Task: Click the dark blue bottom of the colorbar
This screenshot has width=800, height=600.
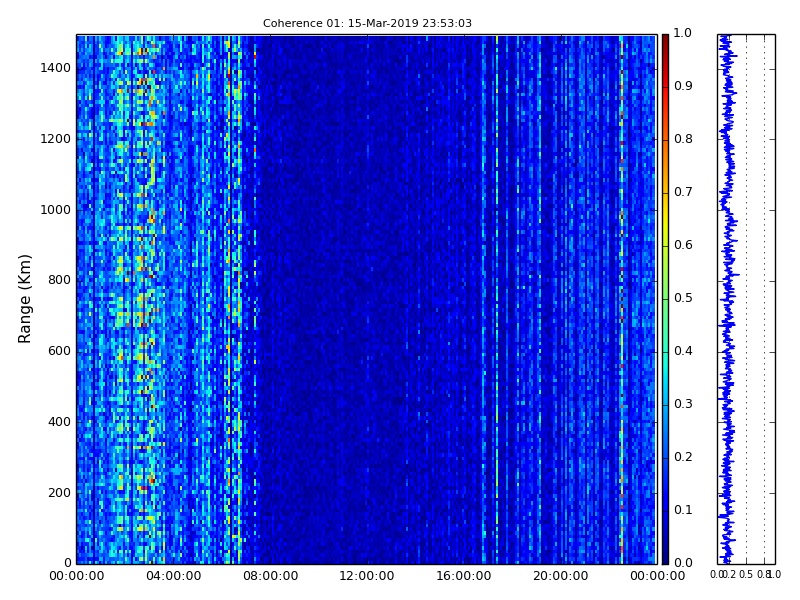Action: pos(665,551)
